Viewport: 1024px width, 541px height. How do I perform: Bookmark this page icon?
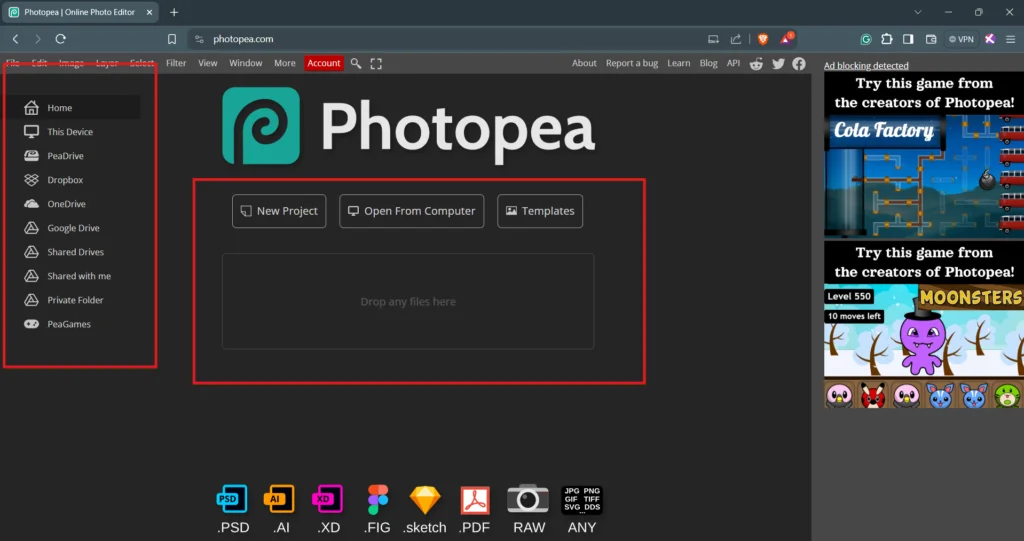172,39
